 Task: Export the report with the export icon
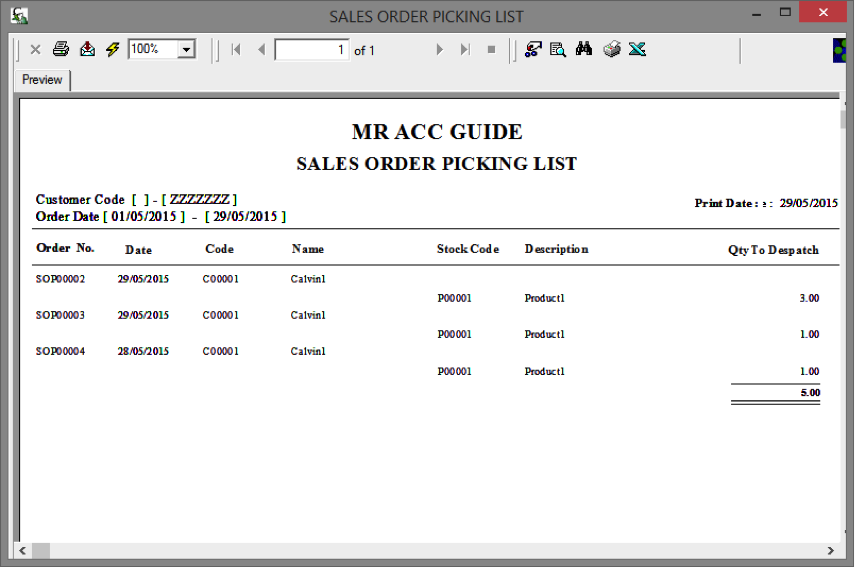coord(87,49)
